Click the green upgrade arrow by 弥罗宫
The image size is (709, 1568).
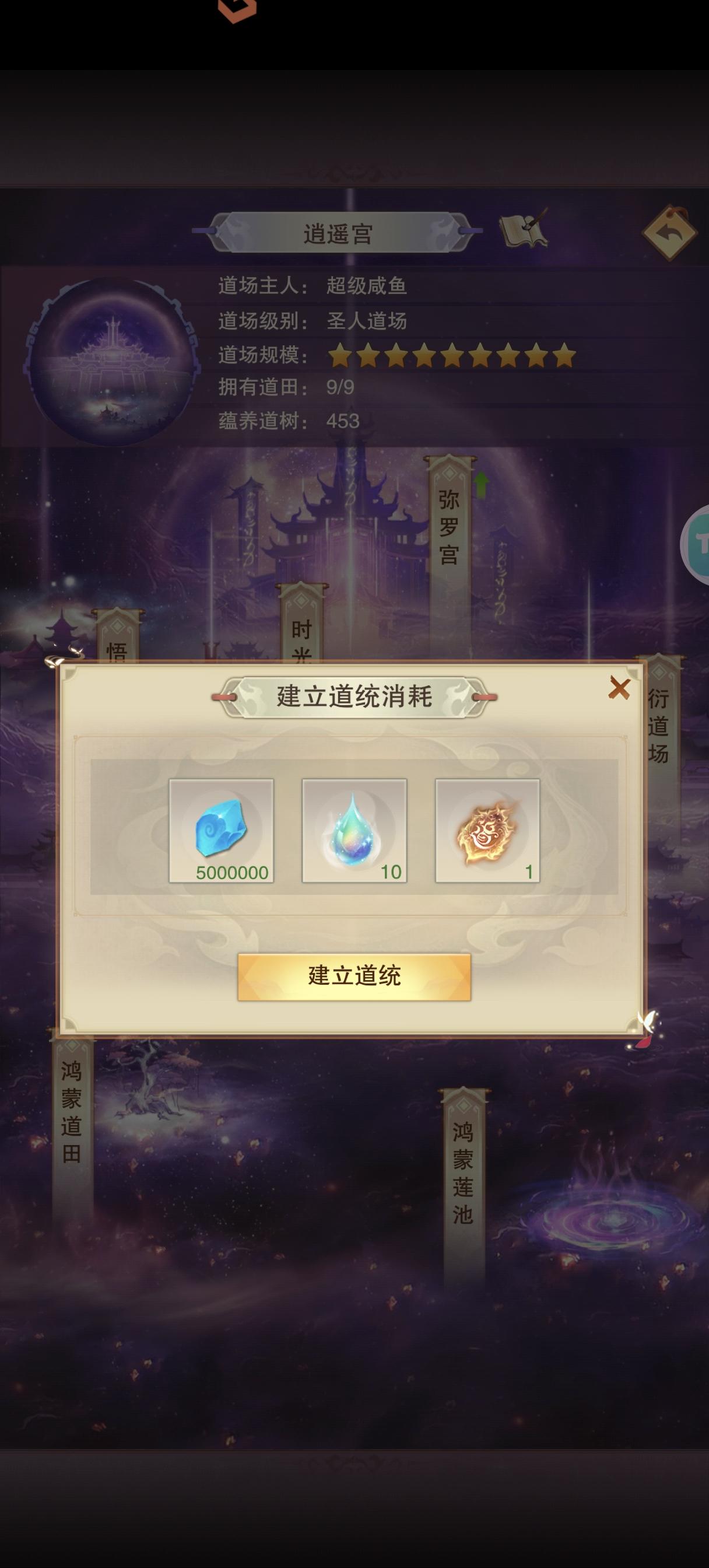coord(482,485)
